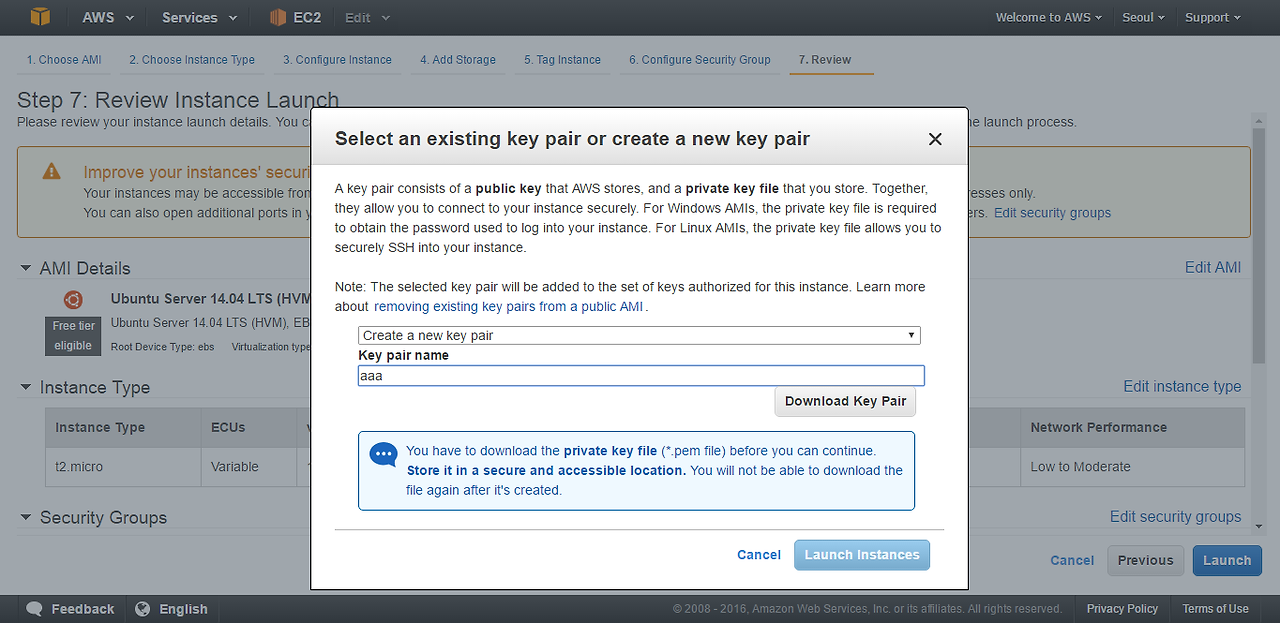Click in the Key pair name field
This screenshot has height=623, width=1280.
pos(641,376)
